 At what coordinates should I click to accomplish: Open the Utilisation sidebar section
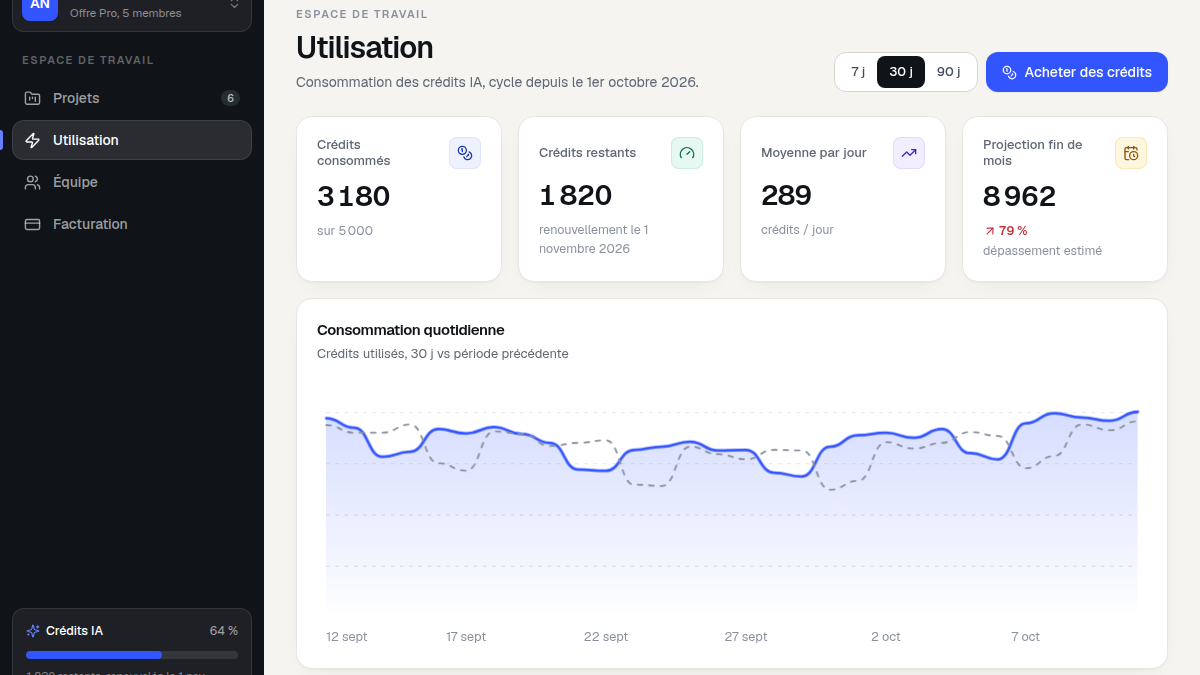point(132,140)
